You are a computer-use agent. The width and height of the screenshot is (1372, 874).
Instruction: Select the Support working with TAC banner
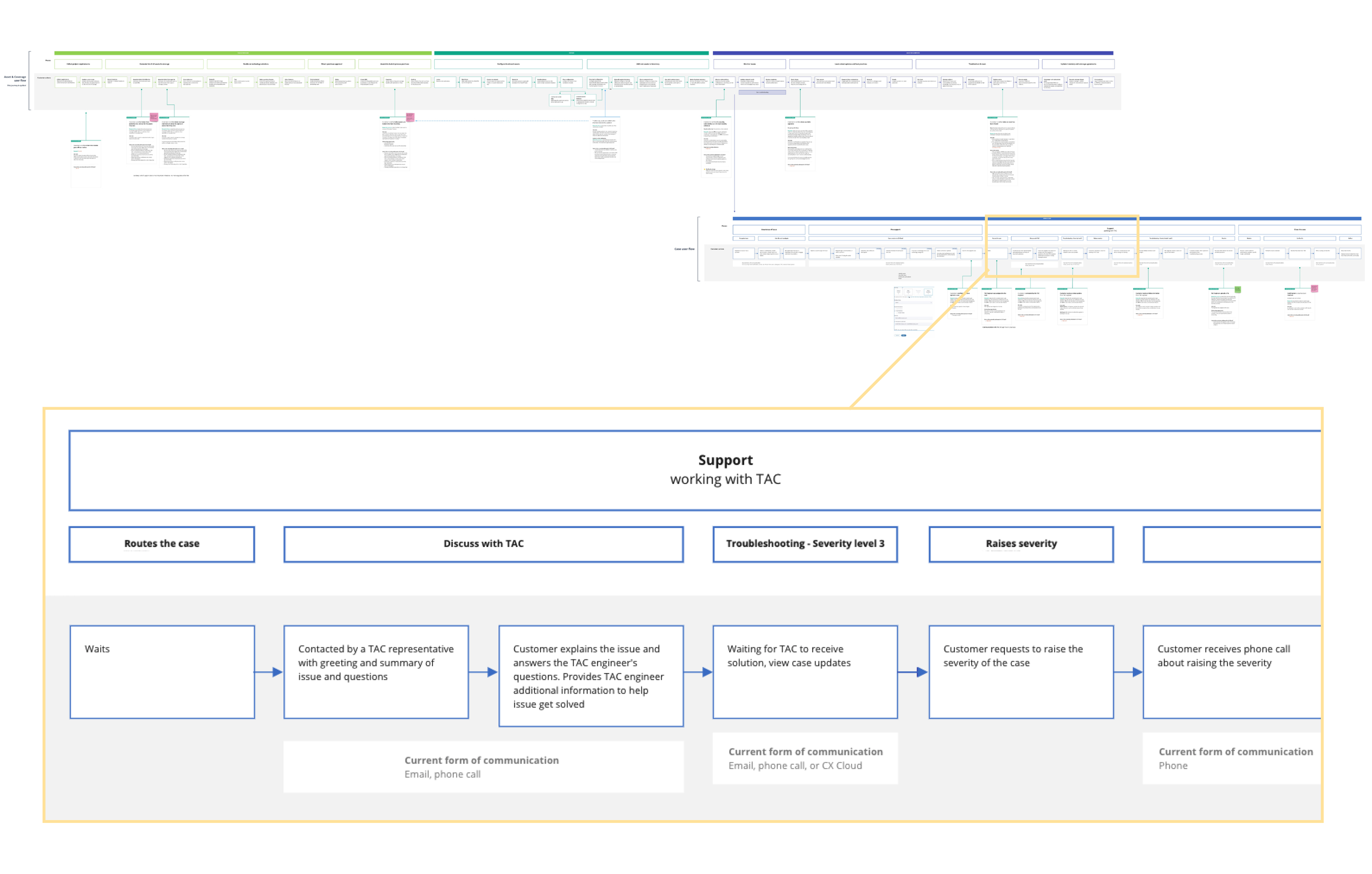pyautogui.click(x=725, y=470)
